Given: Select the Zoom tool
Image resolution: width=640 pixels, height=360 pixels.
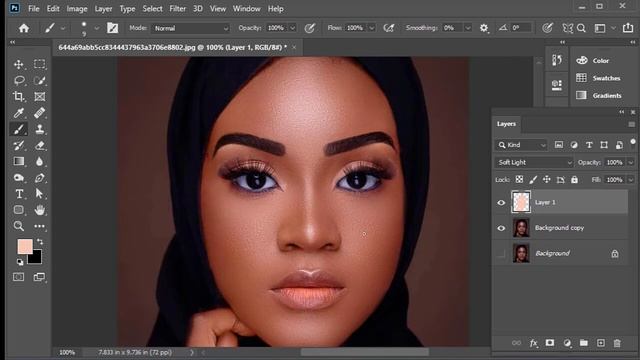Looking at the screenshot, I should [x=19, y=226].
